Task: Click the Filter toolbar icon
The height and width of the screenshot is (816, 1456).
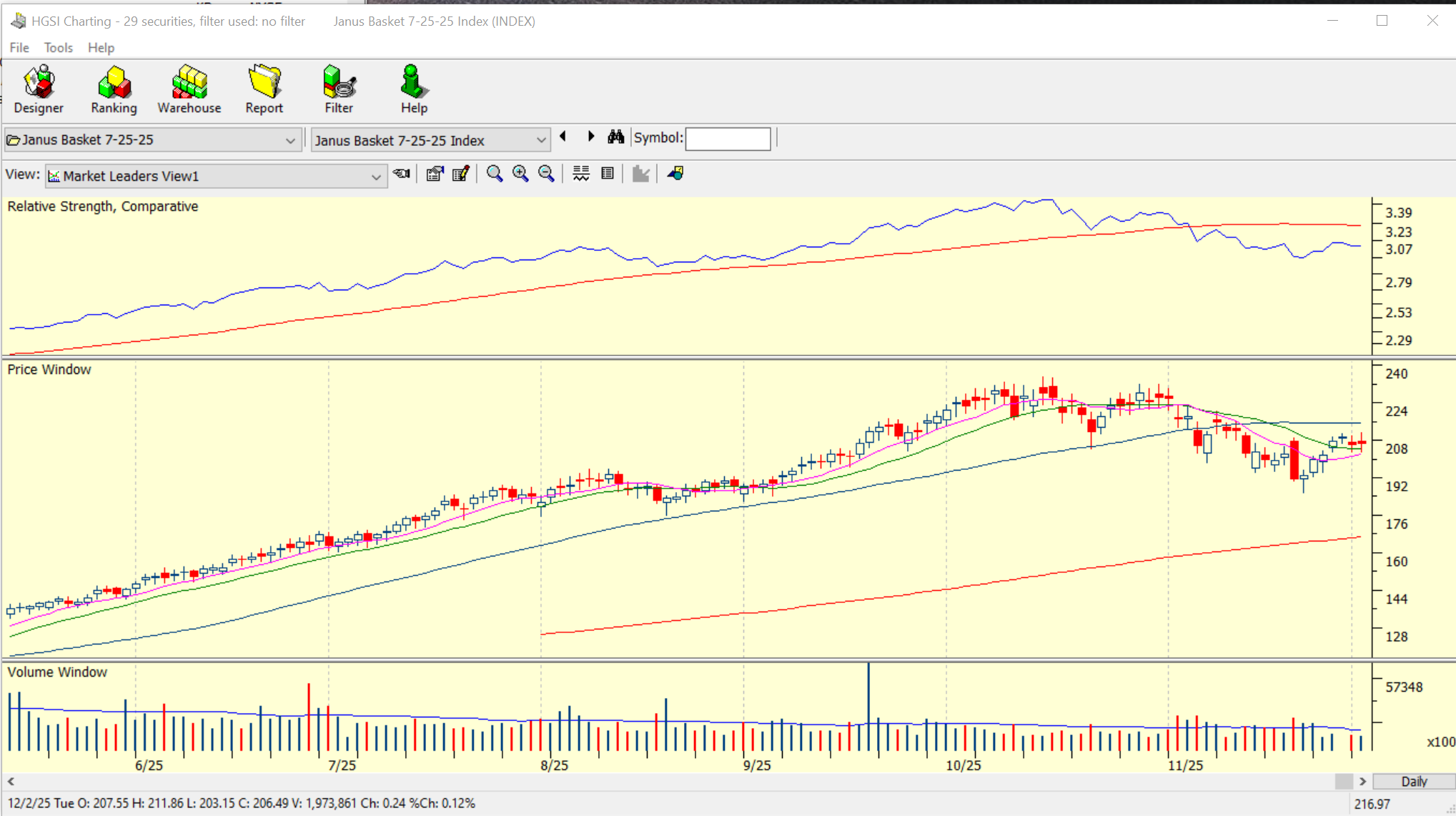Action: tap(339, 89)
